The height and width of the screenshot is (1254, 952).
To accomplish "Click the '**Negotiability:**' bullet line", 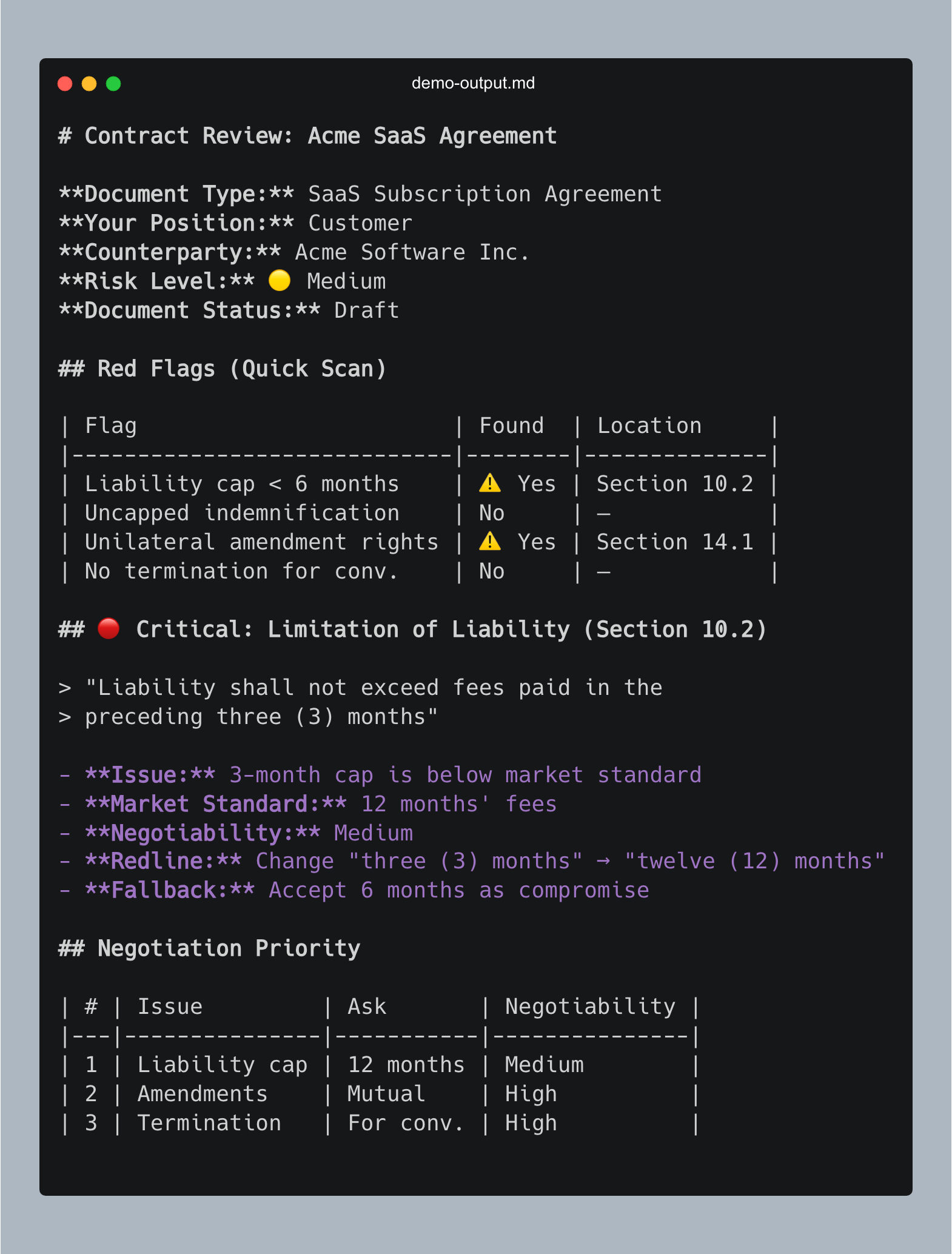I will click(236, 833).
